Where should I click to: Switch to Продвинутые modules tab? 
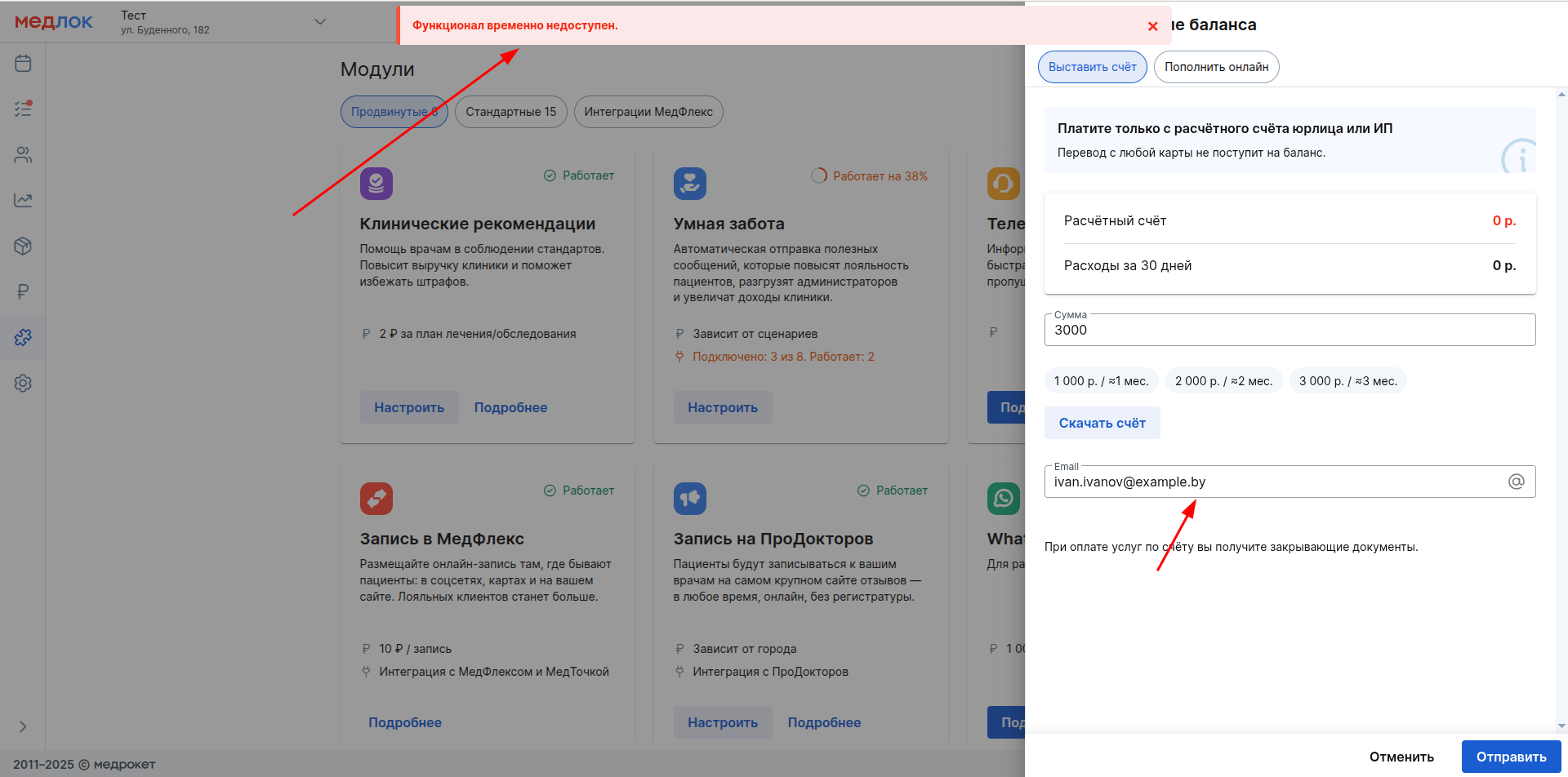394,112
